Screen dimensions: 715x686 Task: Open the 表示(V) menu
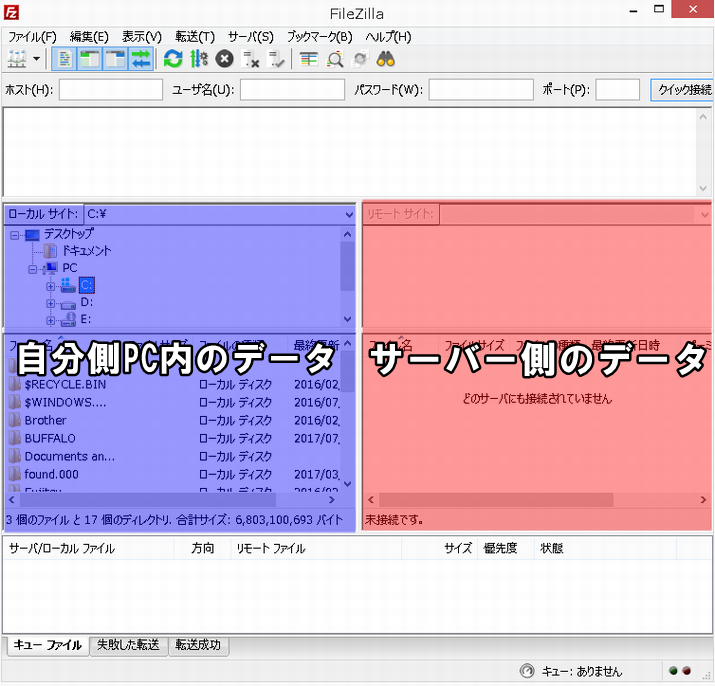pyautogui.click(x=141, y=37)
